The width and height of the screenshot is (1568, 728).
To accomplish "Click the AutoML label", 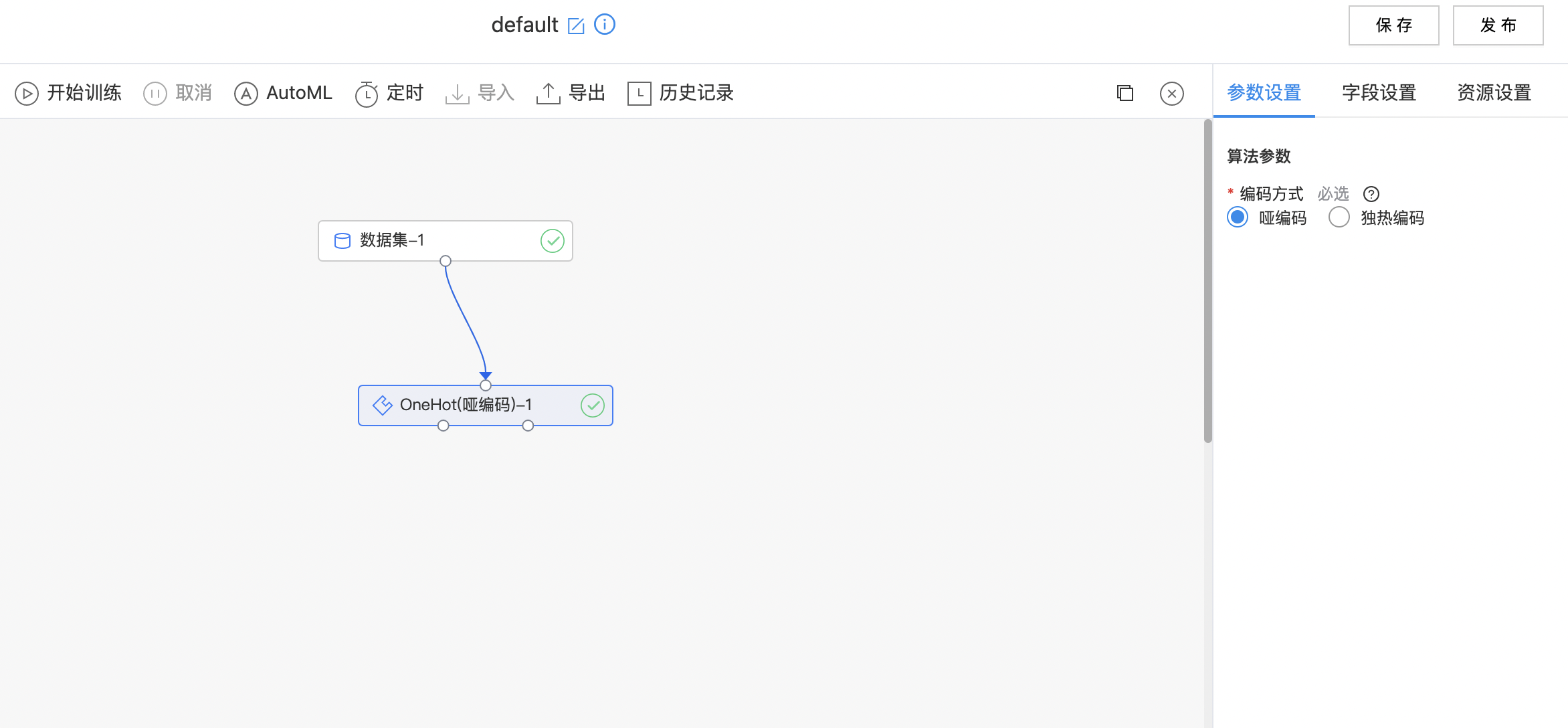I will (x=299, y=93).
